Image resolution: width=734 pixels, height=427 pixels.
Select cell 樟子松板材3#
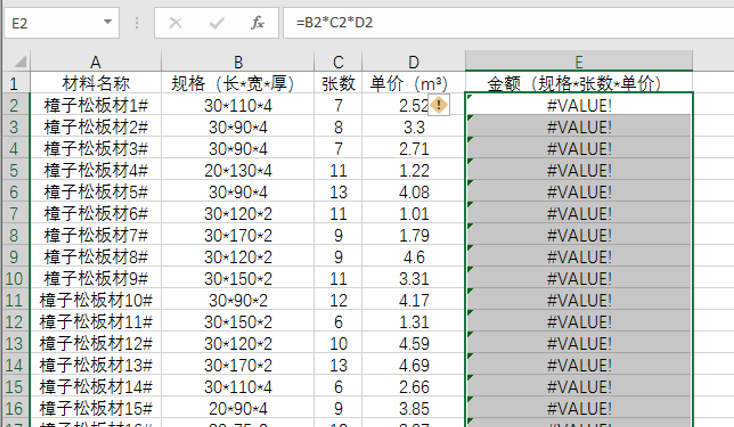pyautogui.click(x=96, y=148)
